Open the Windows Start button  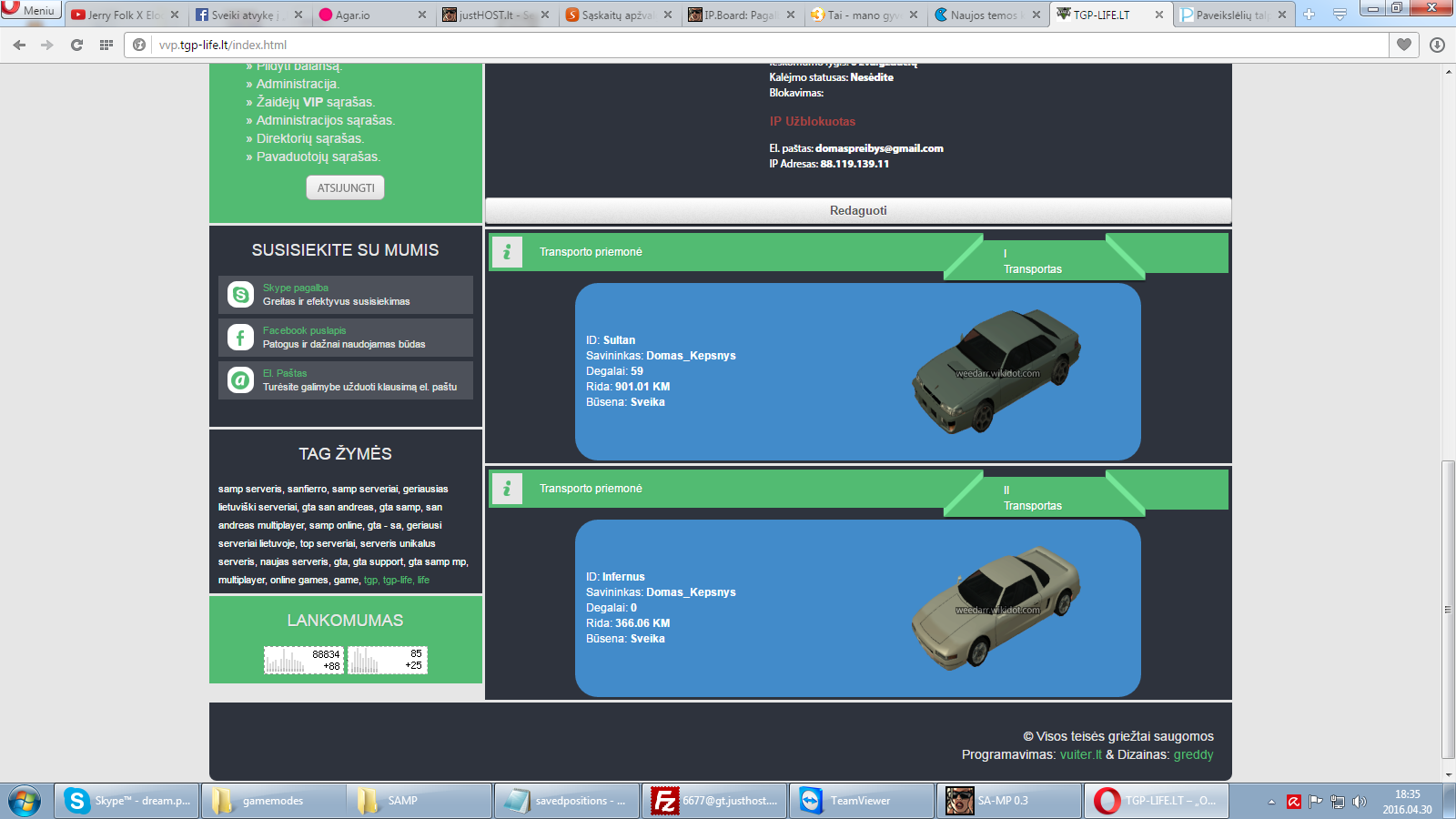coord(25,801)
